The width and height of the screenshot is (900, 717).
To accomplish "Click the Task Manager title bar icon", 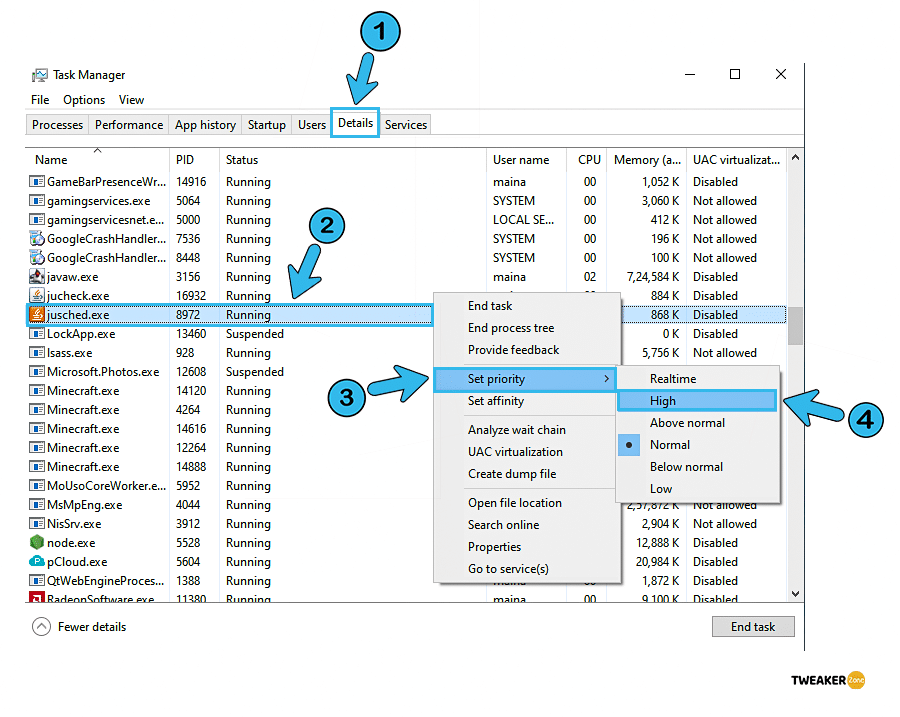I will pyautogui.click(x=40, y=75).
